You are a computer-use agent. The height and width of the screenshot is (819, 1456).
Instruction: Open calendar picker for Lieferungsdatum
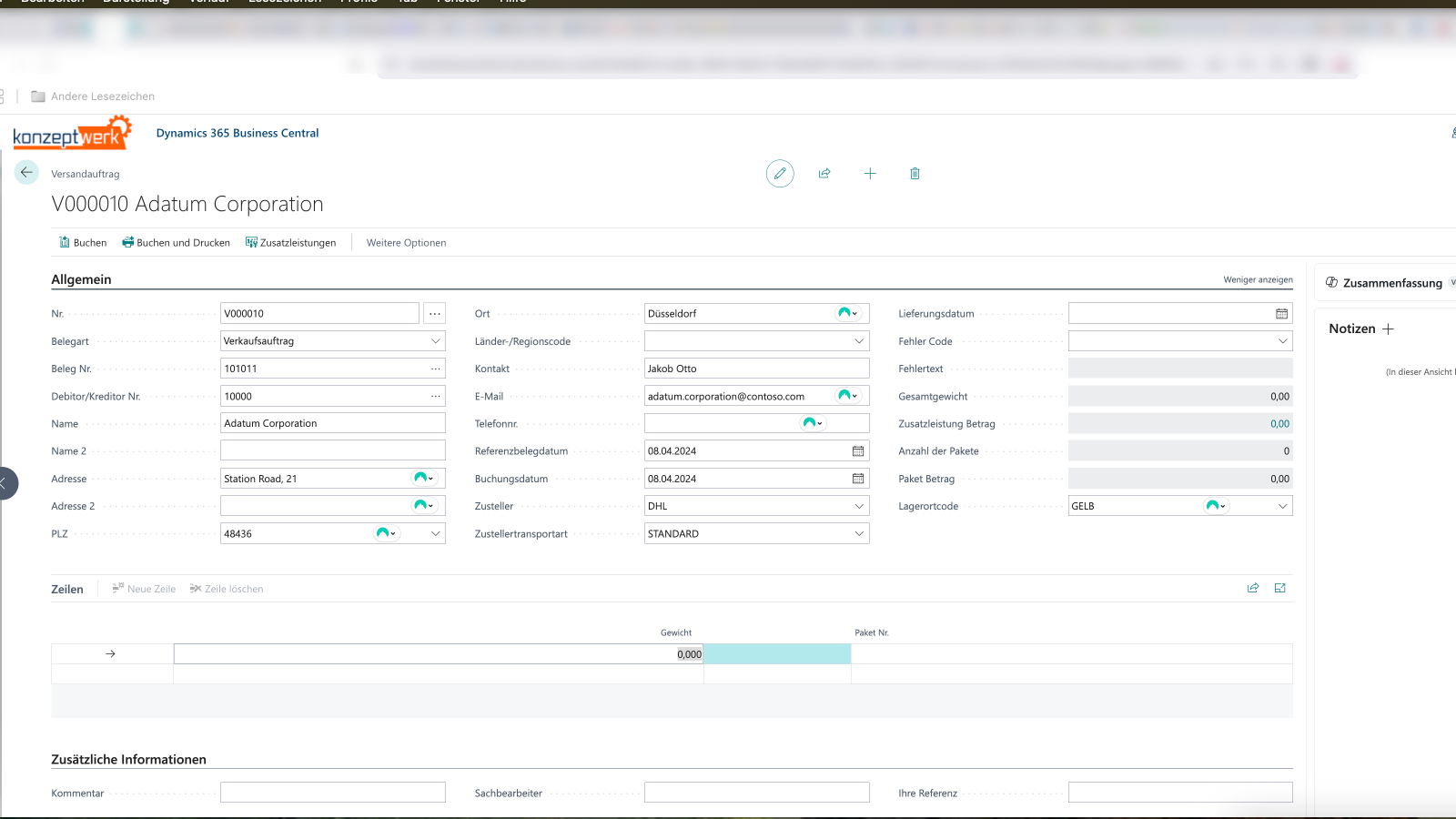click(x=1281, y=314)
